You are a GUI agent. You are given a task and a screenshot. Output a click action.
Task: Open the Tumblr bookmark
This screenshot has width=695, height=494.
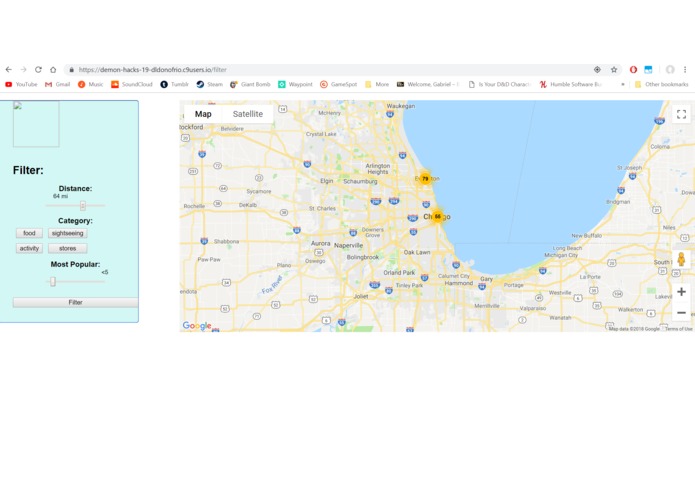[x=175, y=84]
